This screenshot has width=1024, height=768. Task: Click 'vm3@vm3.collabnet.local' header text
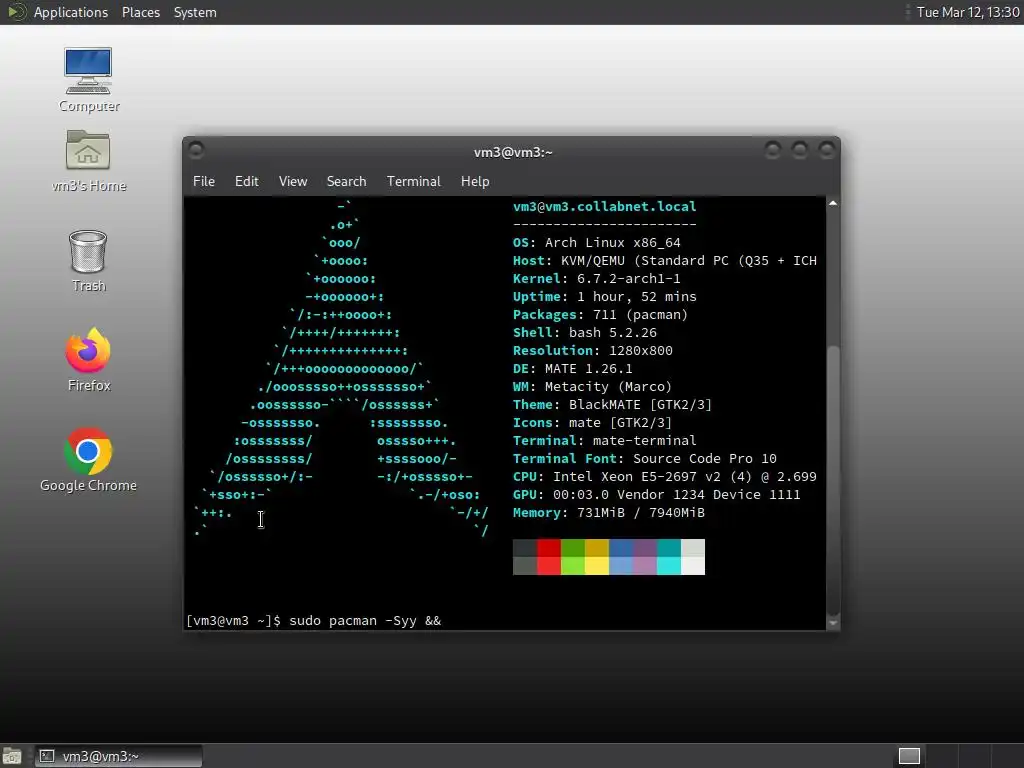605,206
